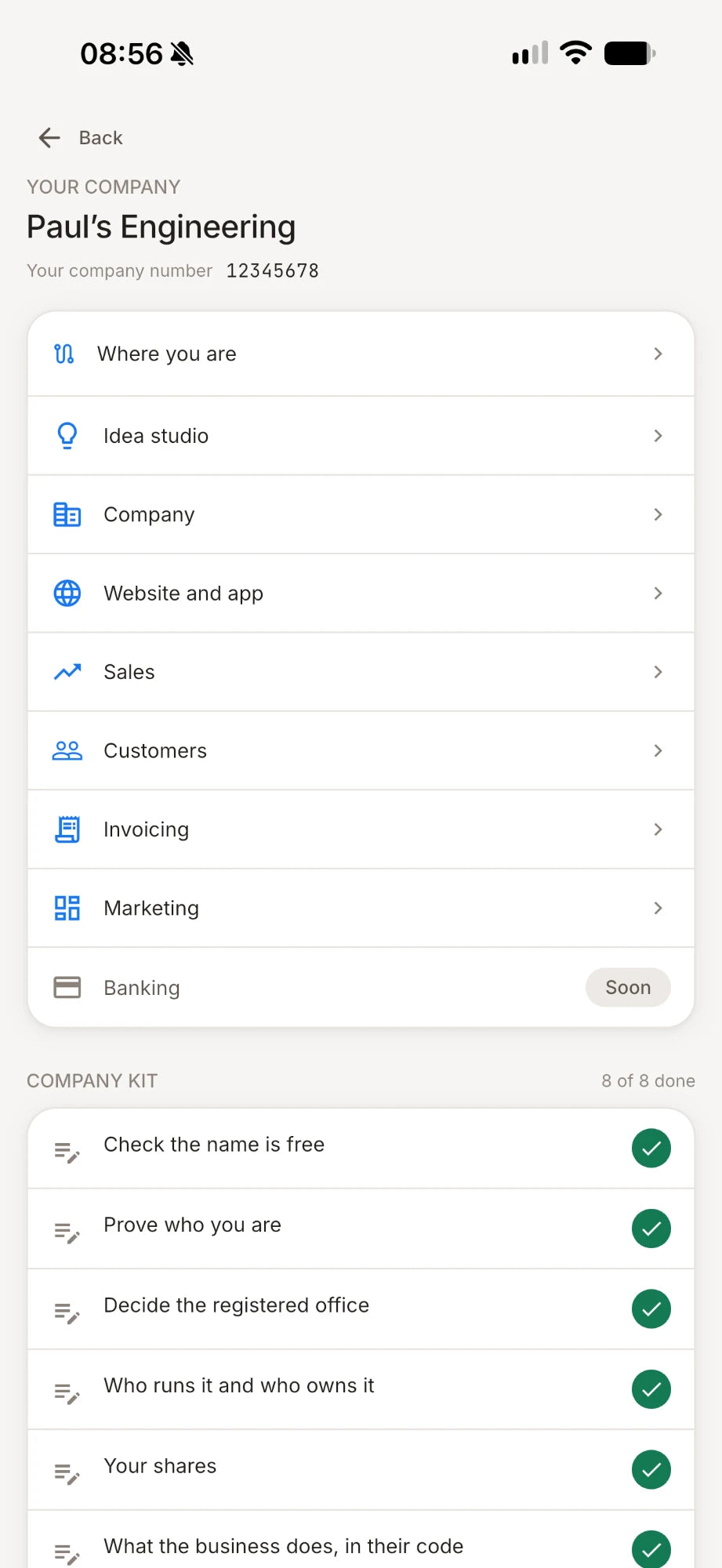Tap edit-note icon for Your shares
Image resolution: width=722 pixels, height=1568 pixels.
pyautogui.click(x=67, y=1473)
